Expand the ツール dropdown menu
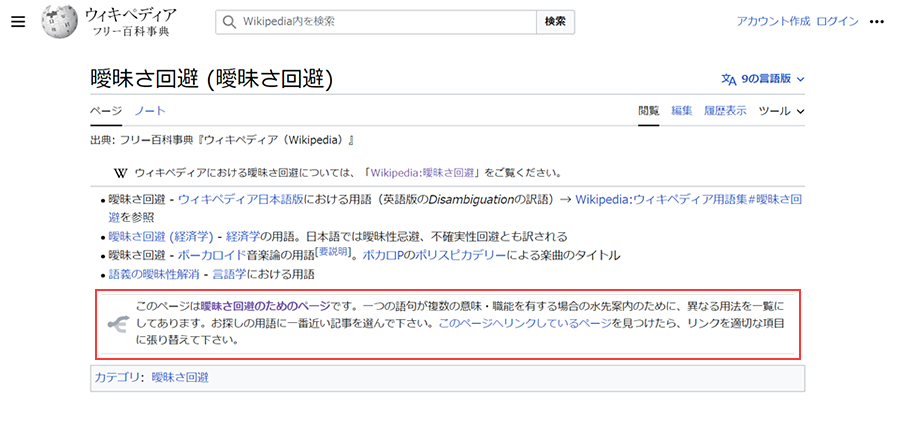The image size is (900, 440). (781, 111)
